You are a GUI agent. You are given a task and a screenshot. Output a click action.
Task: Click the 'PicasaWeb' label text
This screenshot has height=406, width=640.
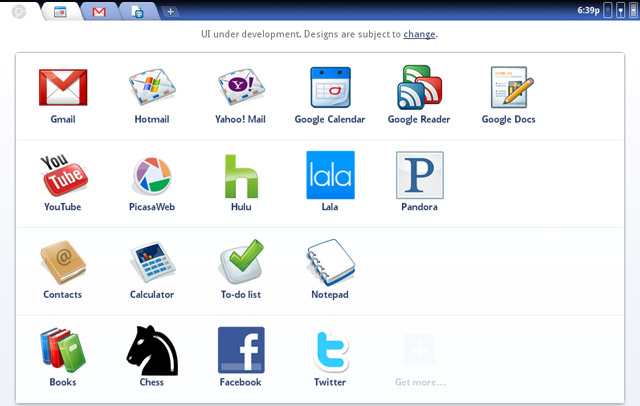click(x=152, y=207)
